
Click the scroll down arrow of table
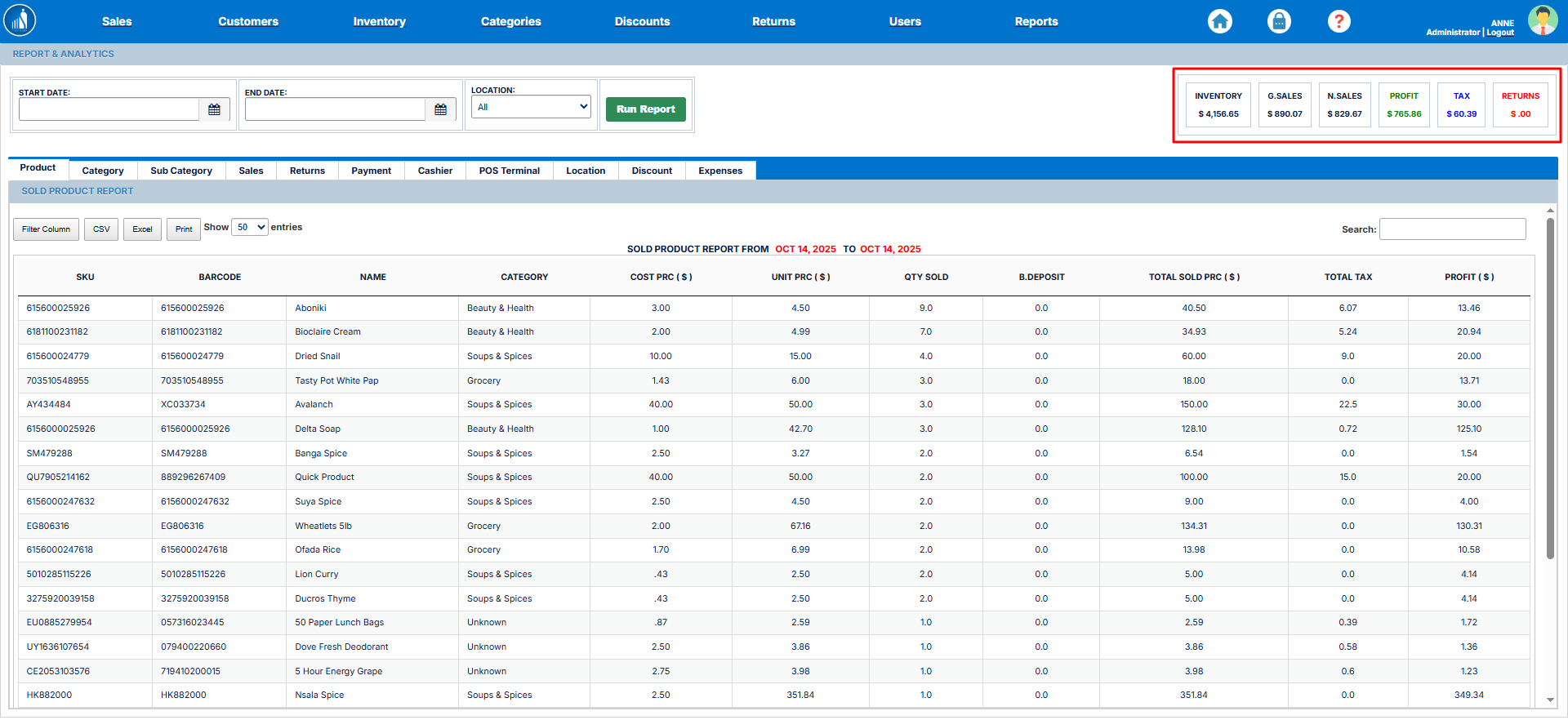(1550, 700)
